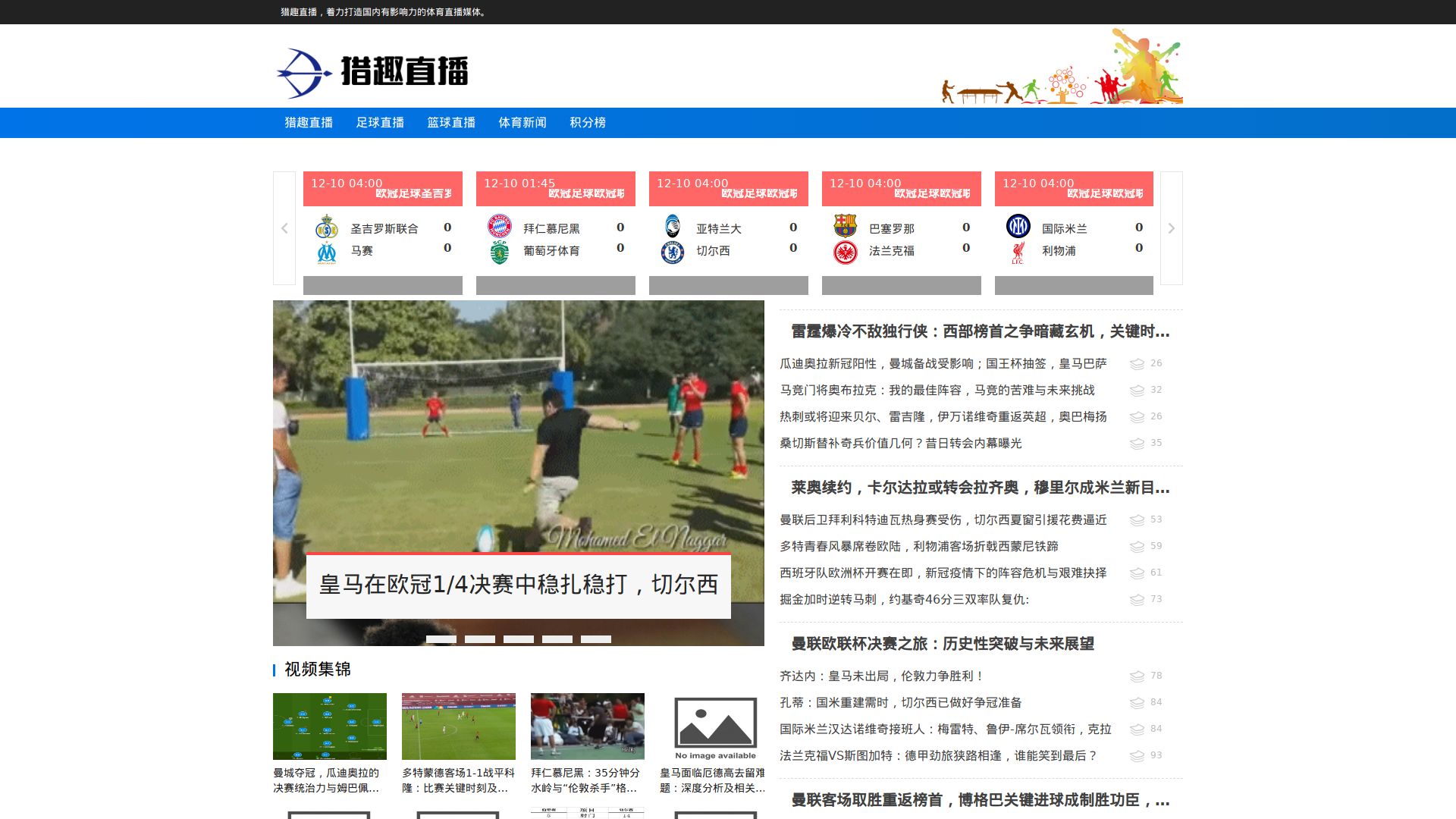Select the first slideshow indicator dash
The image size is (1456, 819).
click(441, 639)
